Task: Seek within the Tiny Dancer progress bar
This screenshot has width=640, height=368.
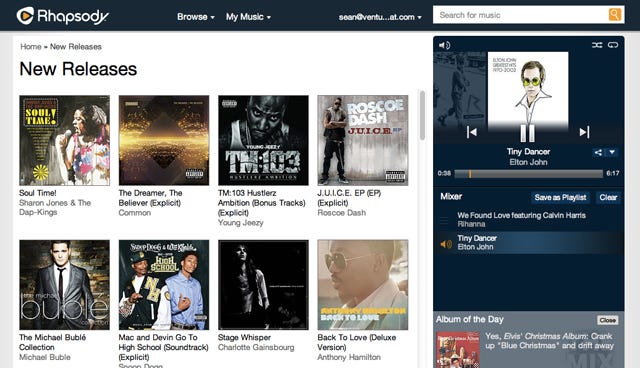Action: pyautogui.click(x=529, y=174)
